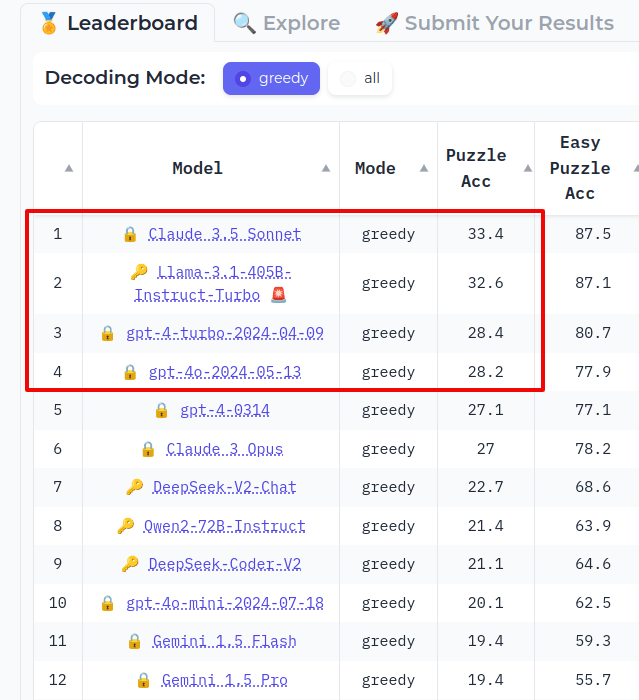Open the Claude 3.5 Sonnet link

[225, 234]
